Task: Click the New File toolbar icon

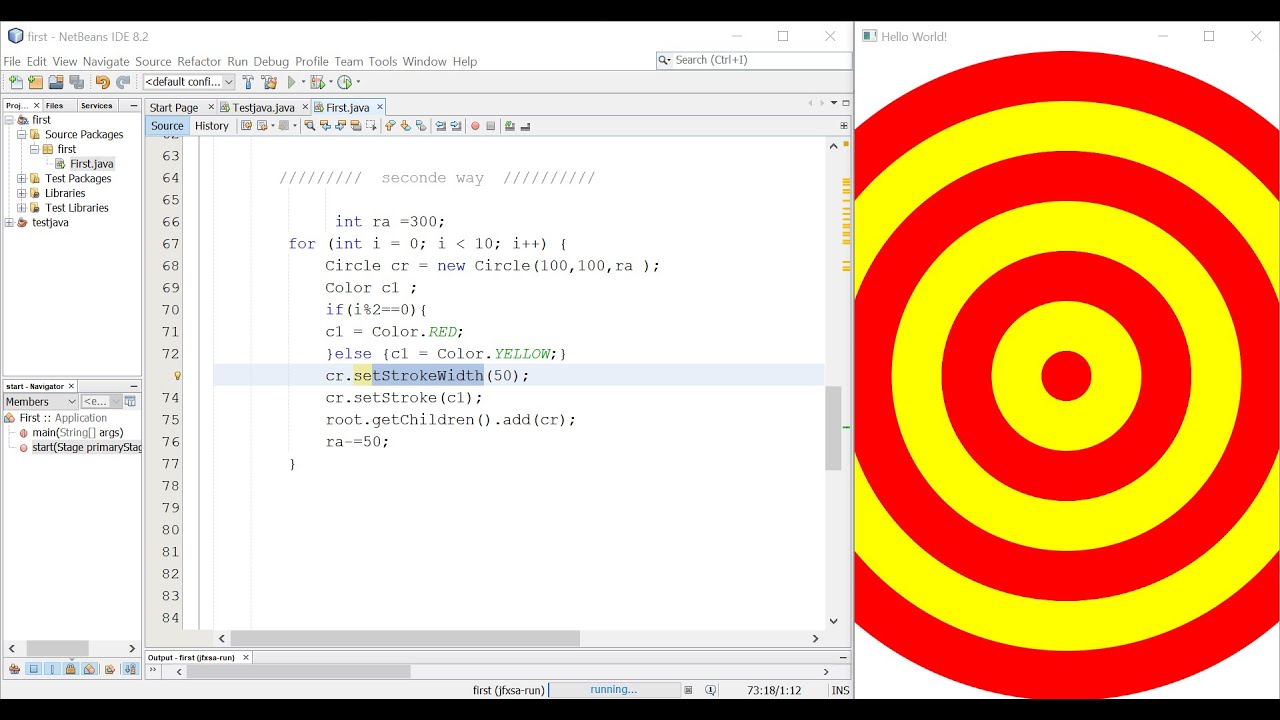Action: [15, 82]
